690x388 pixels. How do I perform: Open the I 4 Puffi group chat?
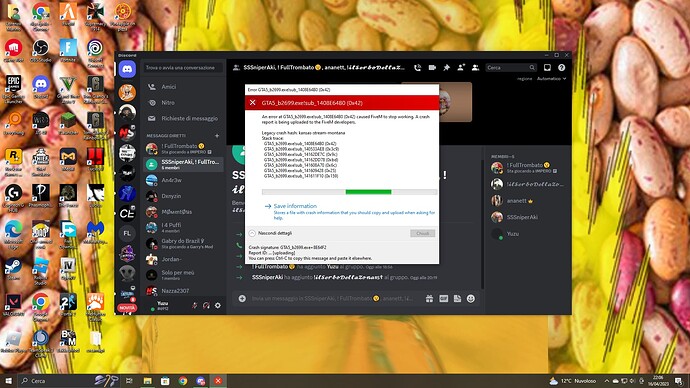(x=184, y=227)
